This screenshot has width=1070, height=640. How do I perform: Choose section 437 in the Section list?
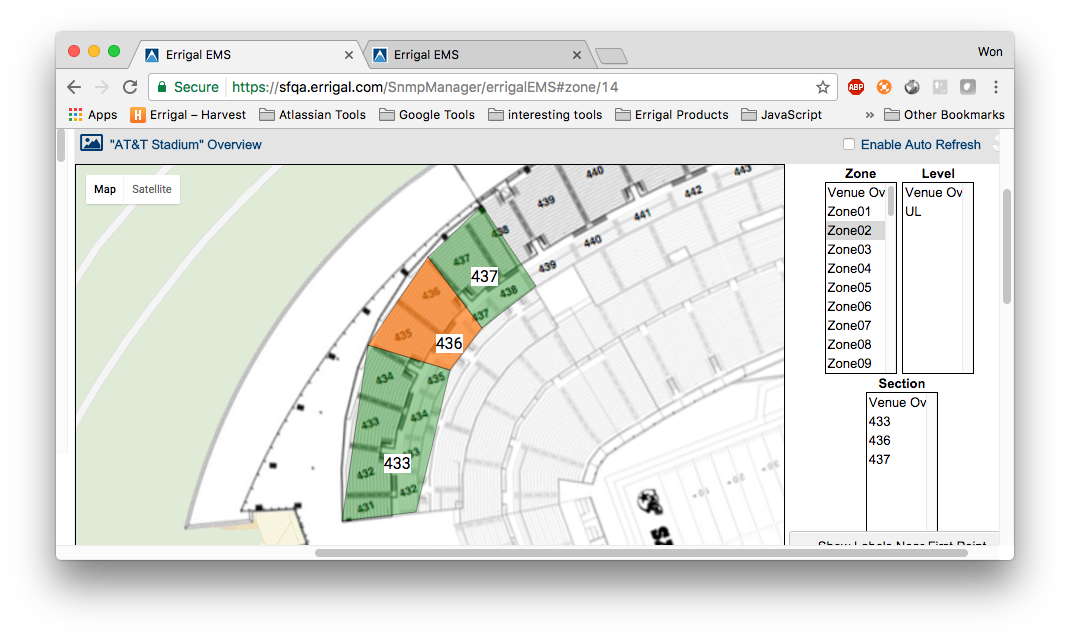click(880, 460)
